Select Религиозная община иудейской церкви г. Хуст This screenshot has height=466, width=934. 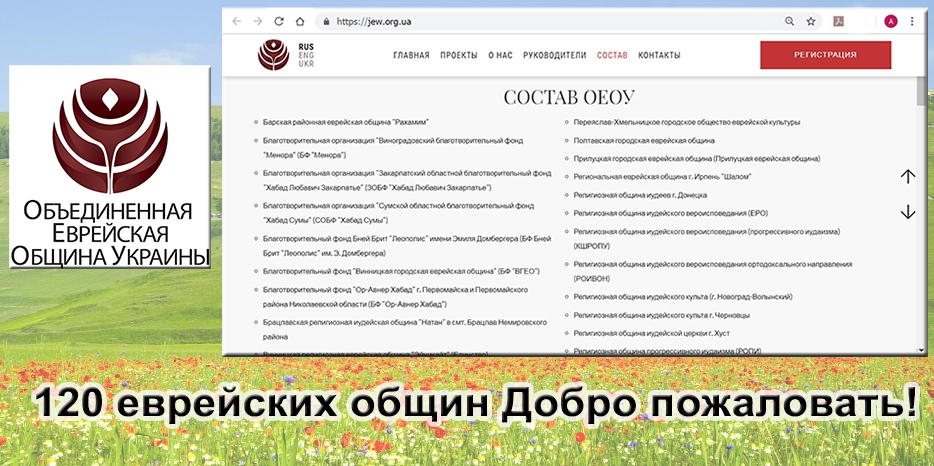[652, 333]
